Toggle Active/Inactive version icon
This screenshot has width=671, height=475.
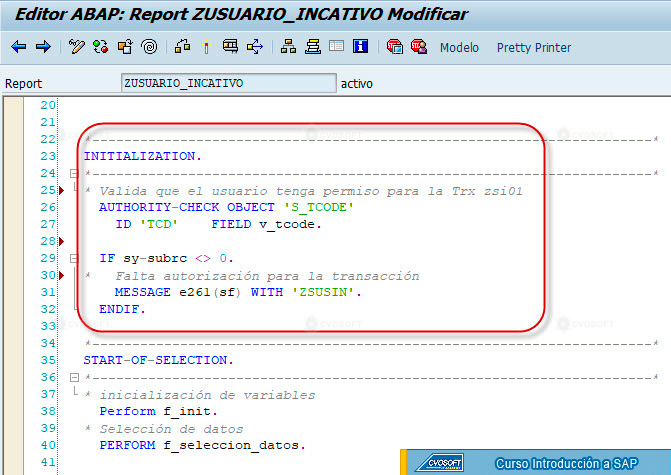(101, 47)
